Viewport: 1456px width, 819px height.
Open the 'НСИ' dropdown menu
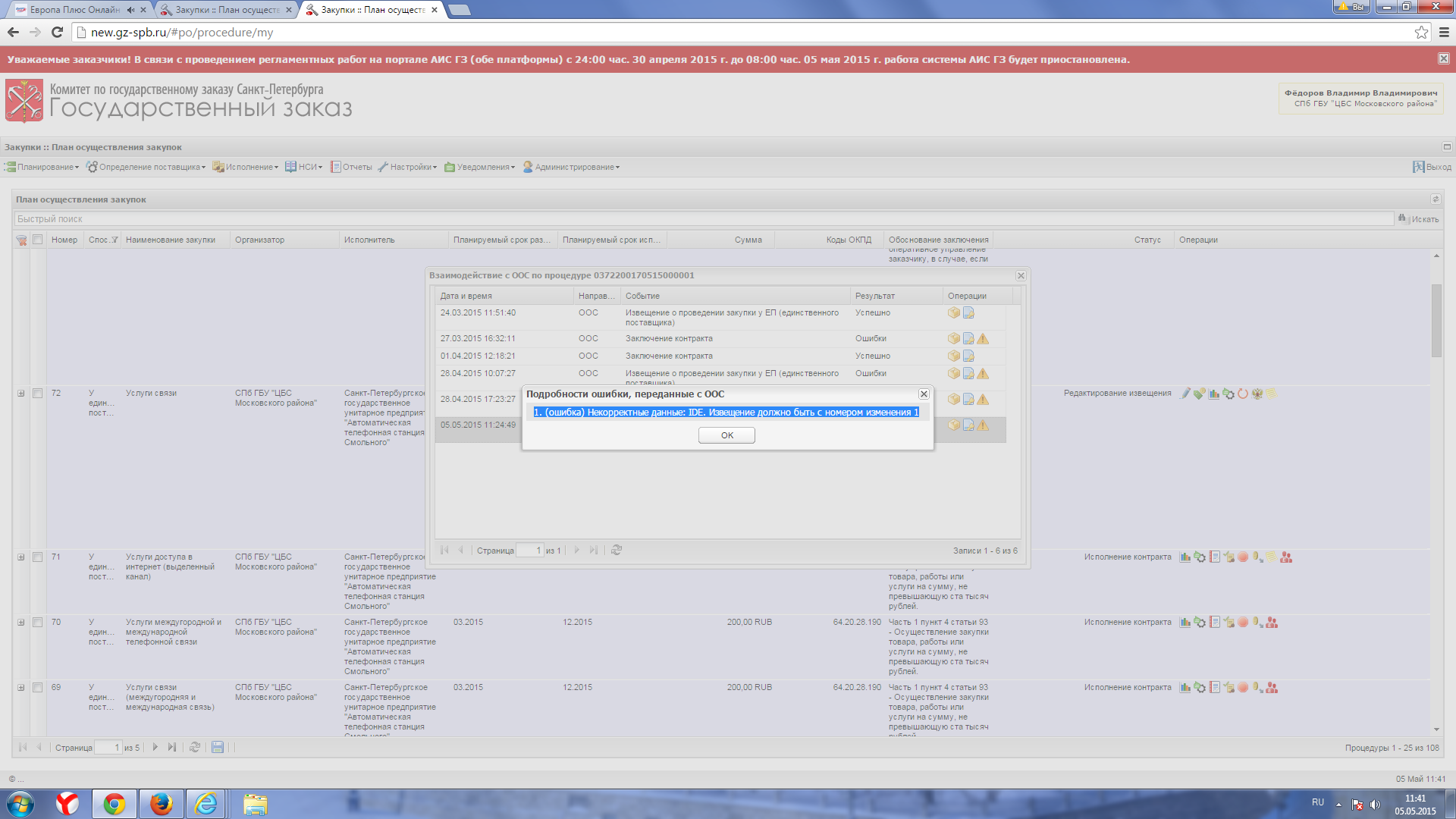[304, 168]
